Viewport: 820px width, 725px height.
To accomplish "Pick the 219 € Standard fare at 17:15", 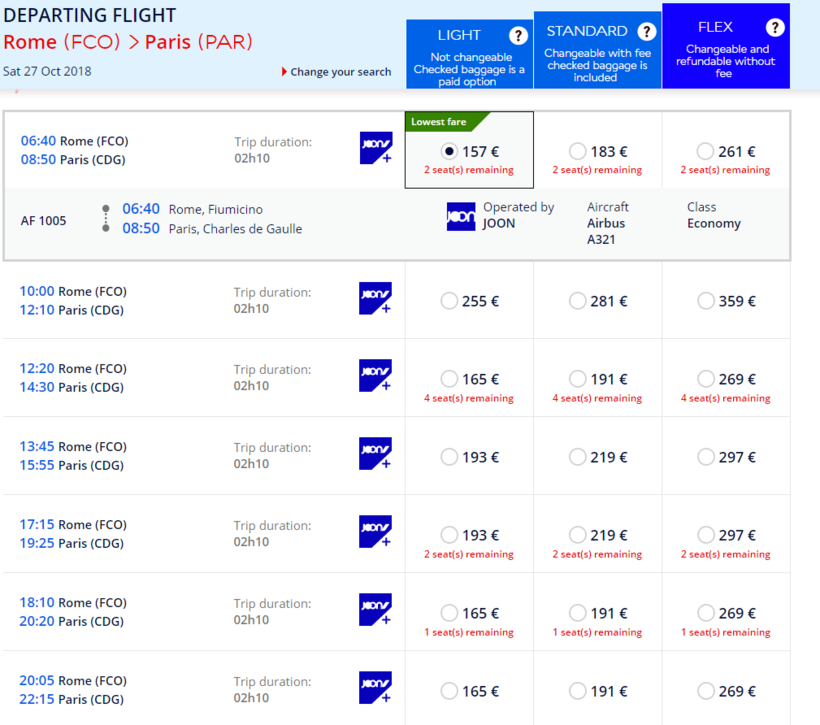I will pyautogui.click(x=578, y=535).
